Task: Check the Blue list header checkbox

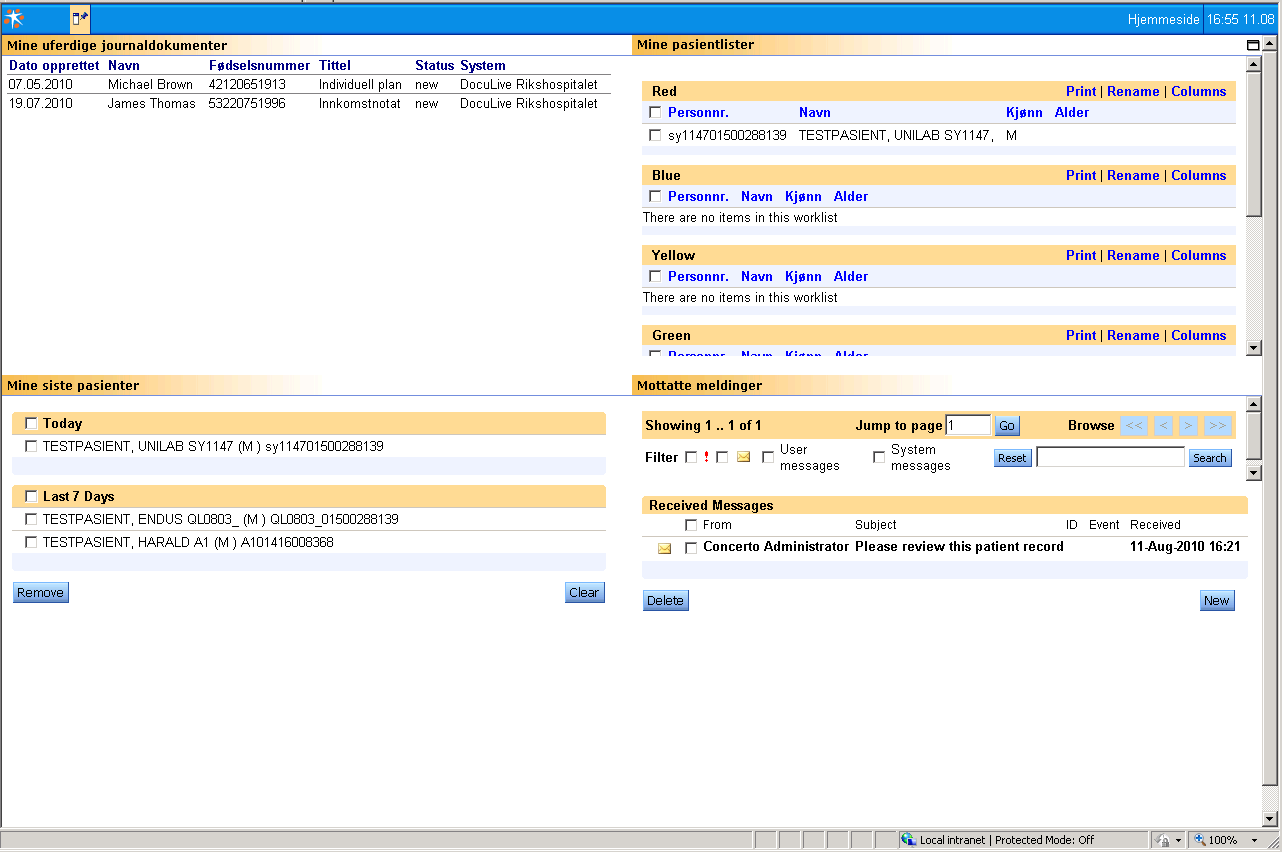Action: coord(655,196)
